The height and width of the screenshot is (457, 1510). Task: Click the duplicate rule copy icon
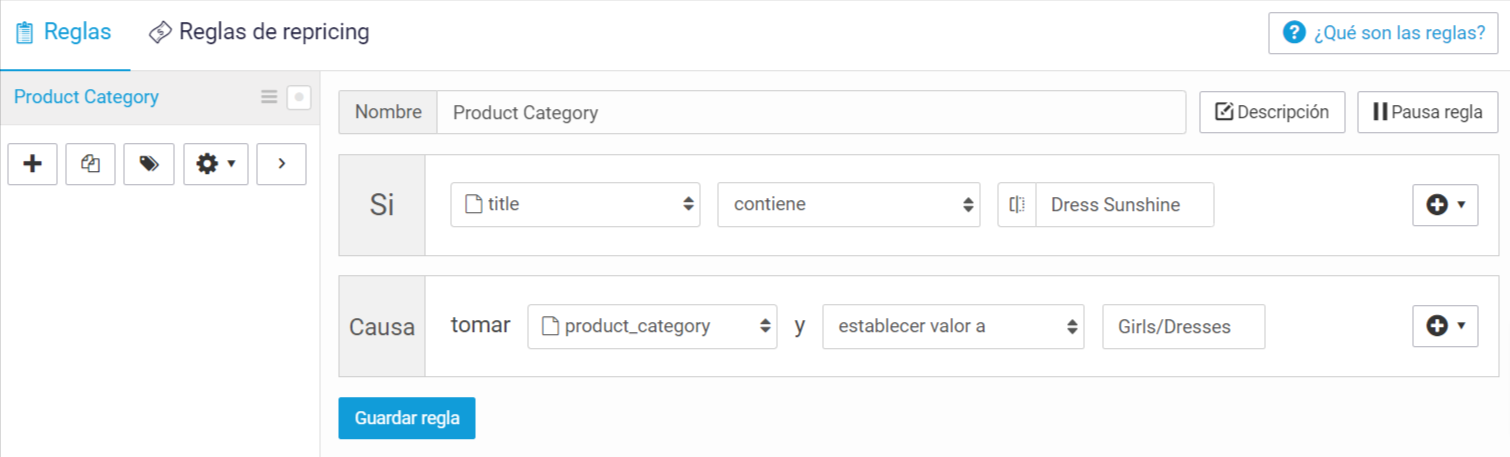pos(90,164)
